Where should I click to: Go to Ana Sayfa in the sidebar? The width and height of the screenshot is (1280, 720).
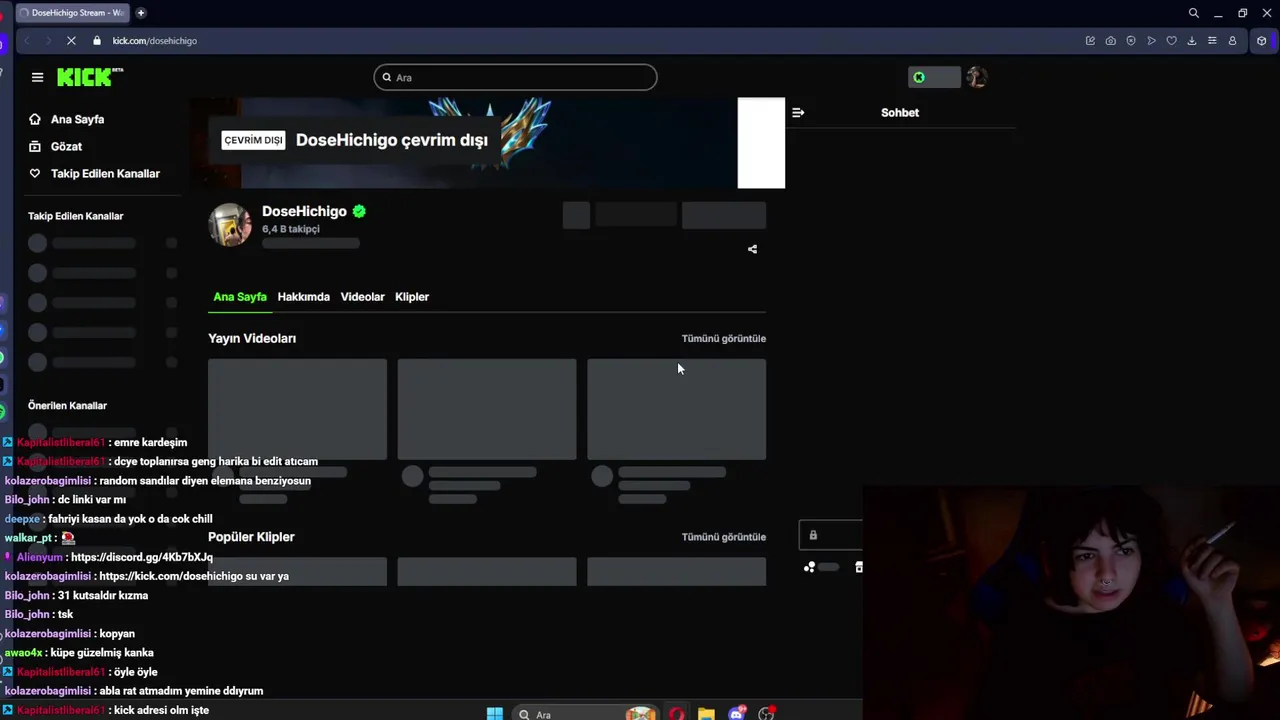pos(77,119)
